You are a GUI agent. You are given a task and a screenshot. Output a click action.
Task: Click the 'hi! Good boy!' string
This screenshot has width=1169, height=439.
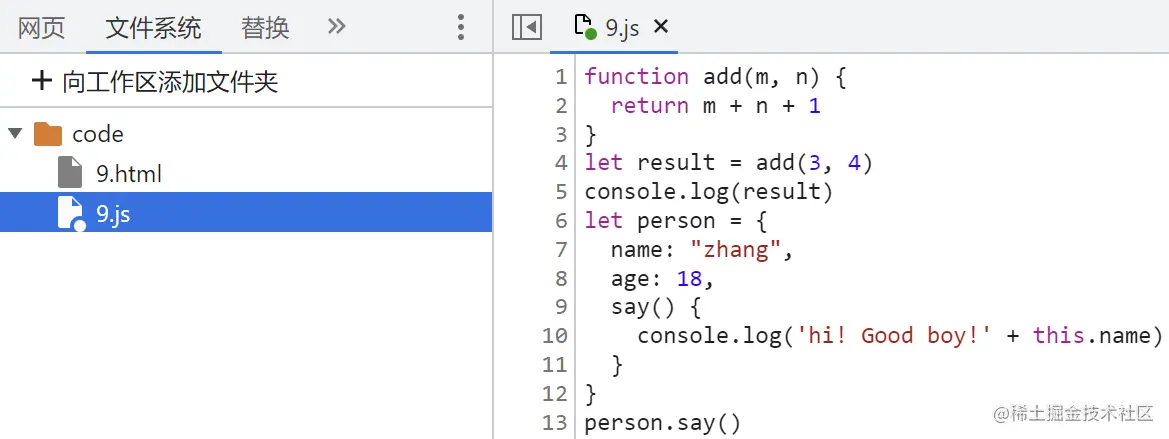click(894, 336)
